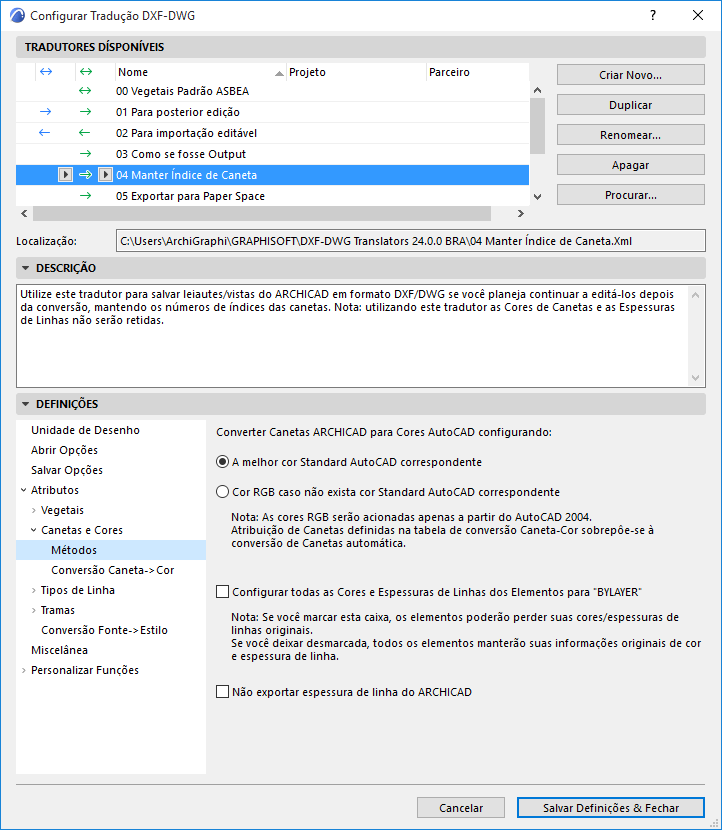
Task: Enable BYLAYER colors and line weights checkbox
Action: 222,592
